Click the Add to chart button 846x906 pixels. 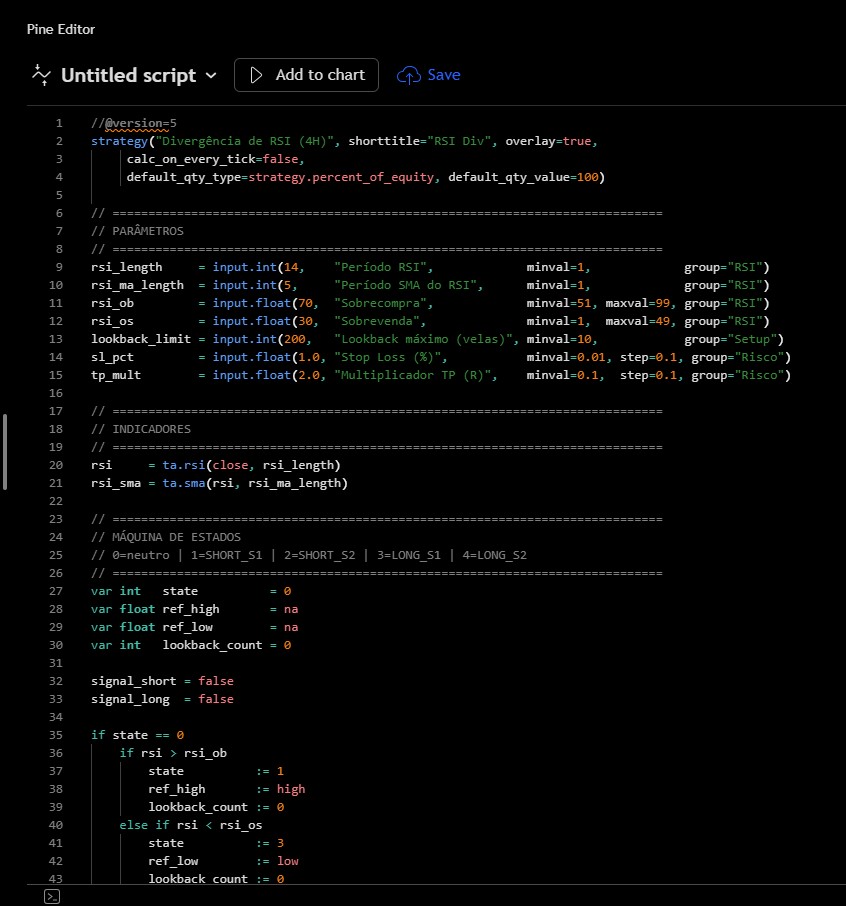pyautogui.click(x=306, y=75)
